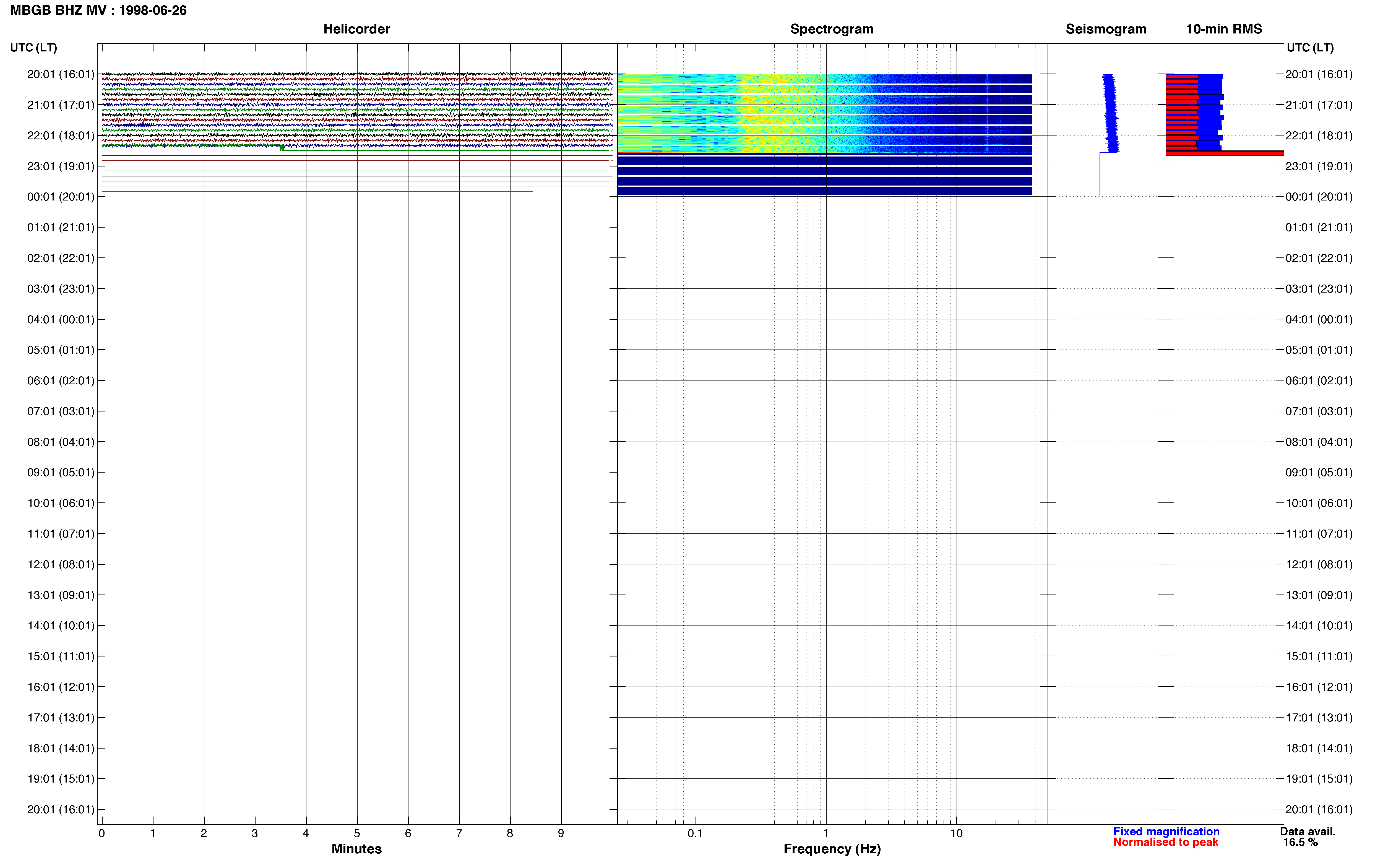The height and width of the screenshot is (868, 1388).
Task: Click the '7' tick on the Minutes axis
Action: point(459,833)
